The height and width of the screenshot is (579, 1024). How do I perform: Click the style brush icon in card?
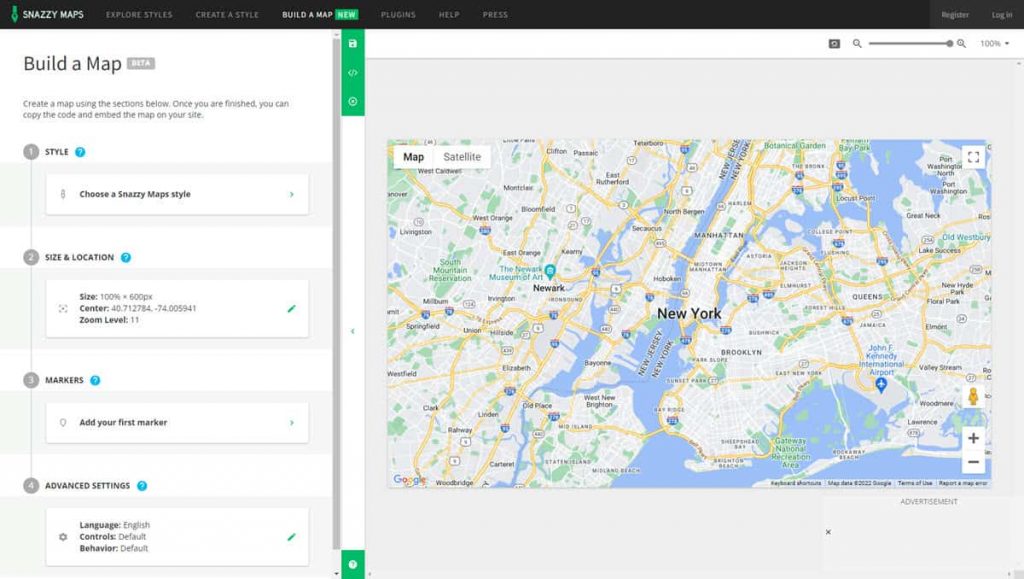(63, 194)
